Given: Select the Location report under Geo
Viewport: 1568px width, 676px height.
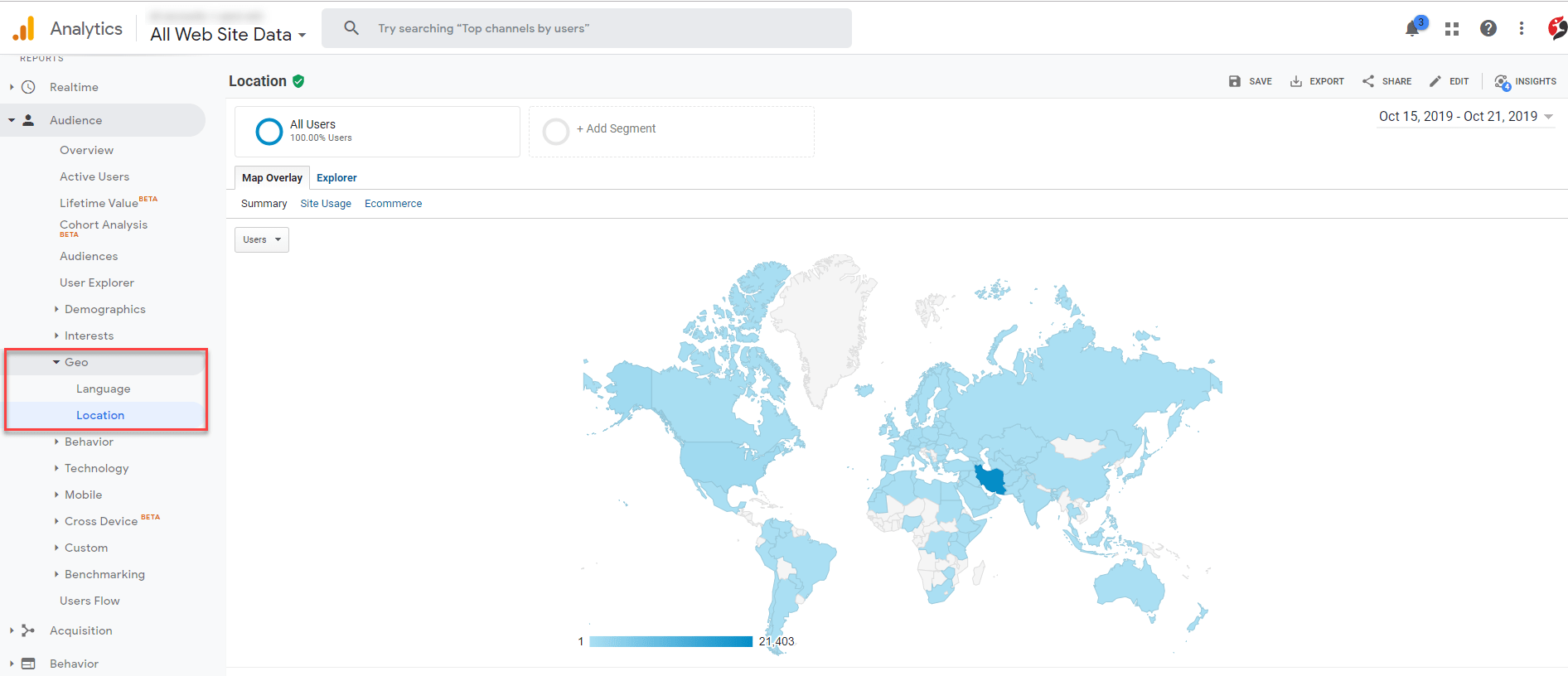Looking at the screenshot, I should point(100,415).
